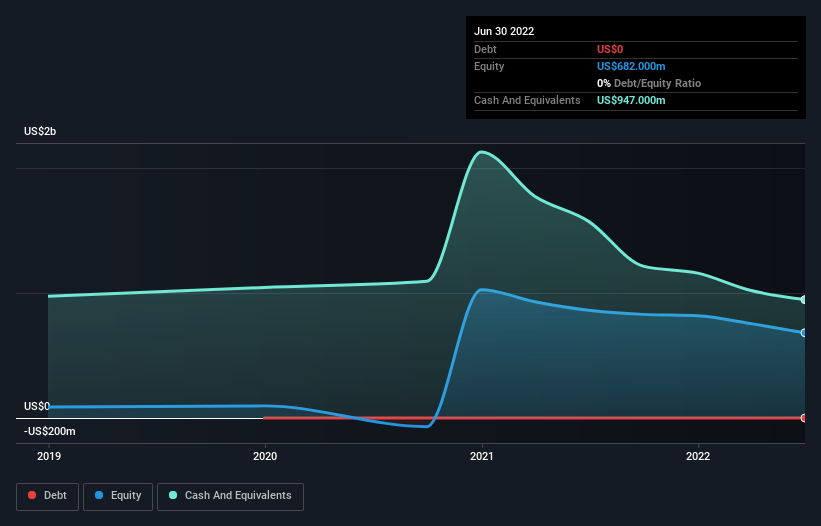Select the teal Cash endpoint marker

(x=803, y=299)
